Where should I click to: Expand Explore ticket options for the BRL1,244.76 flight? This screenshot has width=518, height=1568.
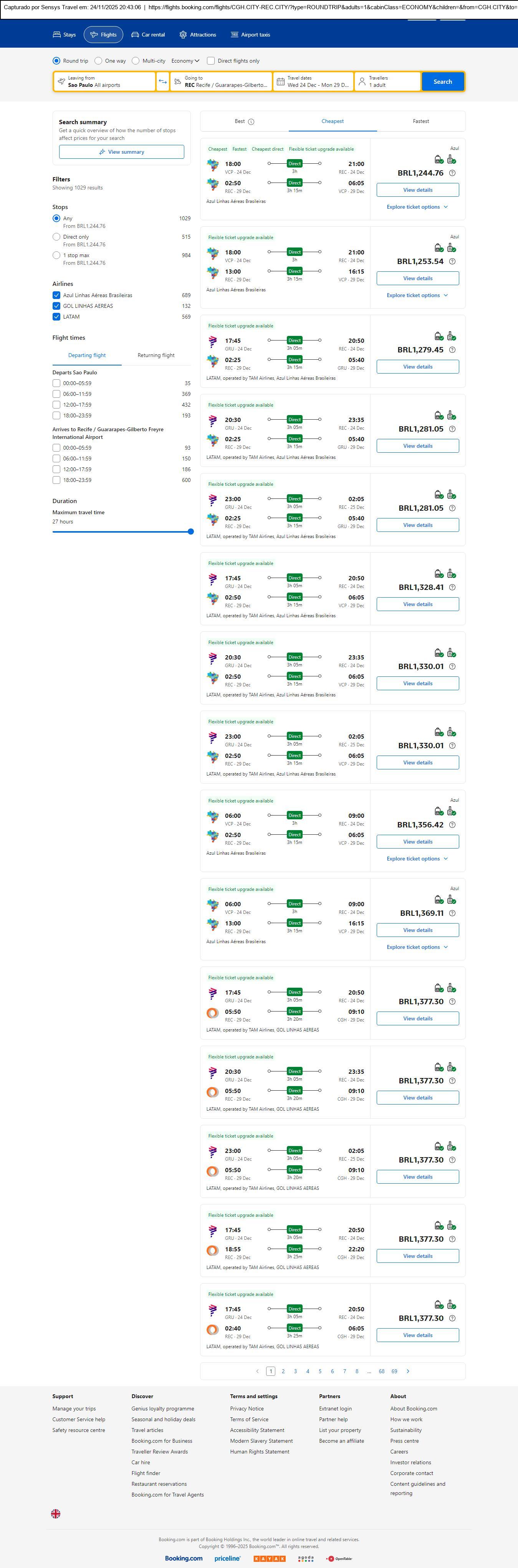click(417, 207)
